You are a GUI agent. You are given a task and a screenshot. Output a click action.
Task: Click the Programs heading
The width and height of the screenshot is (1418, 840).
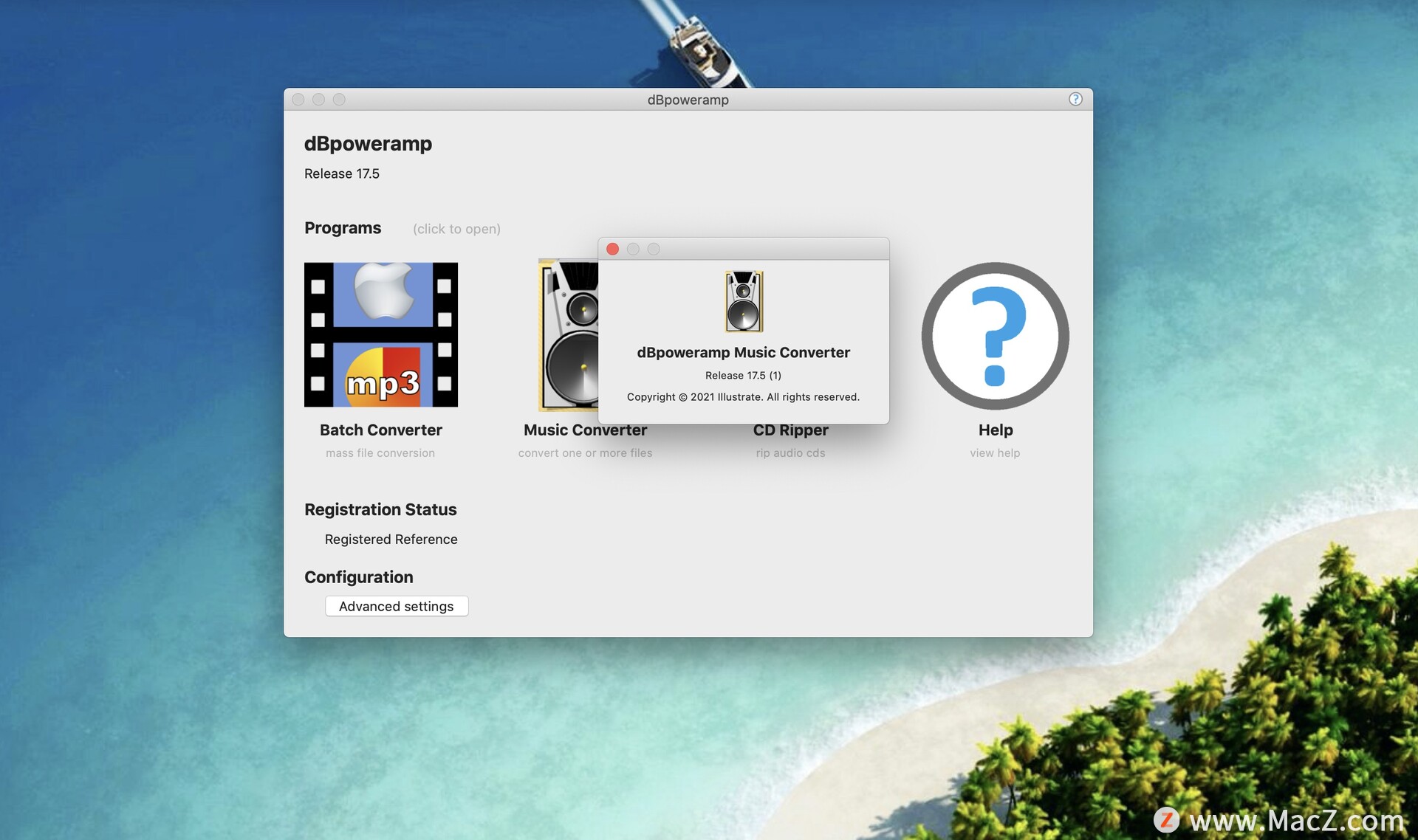point(343,228)
